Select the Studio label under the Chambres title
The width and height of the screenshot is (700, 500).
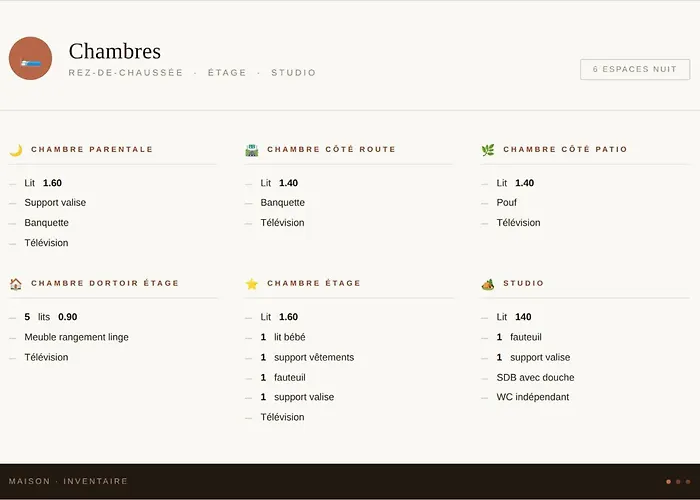(293, 72)
